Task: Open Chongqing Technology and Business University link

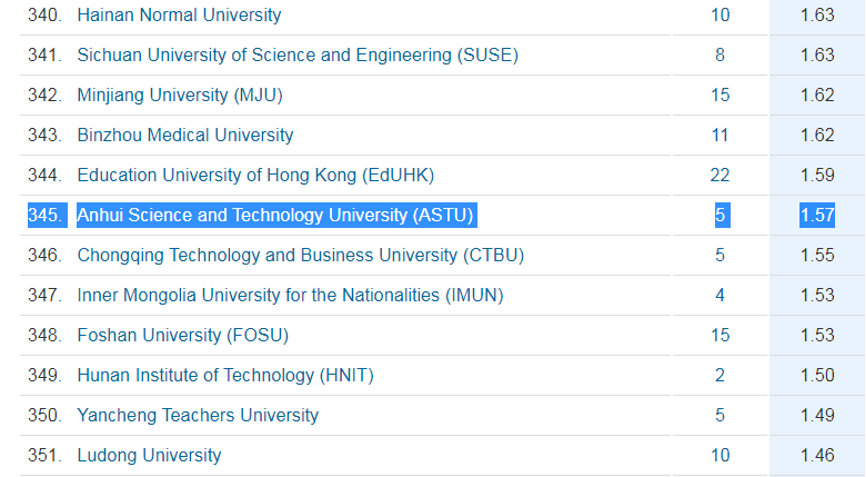Action: pos(300,255)
